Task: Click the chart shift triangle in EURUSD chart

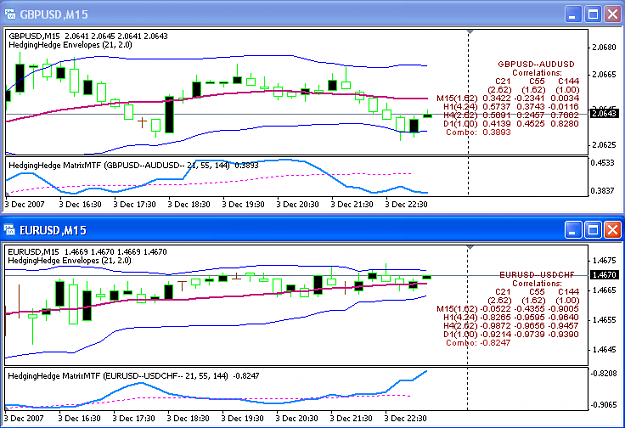Action: pos(470,247)
